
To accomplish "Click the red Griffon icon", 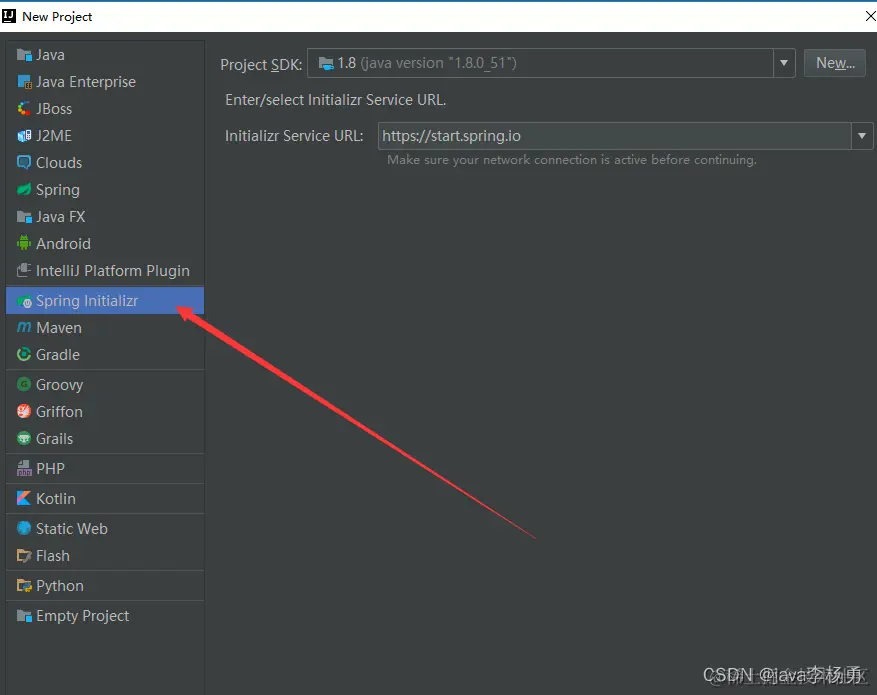I will pyautogui.click(x=24, y=412).
